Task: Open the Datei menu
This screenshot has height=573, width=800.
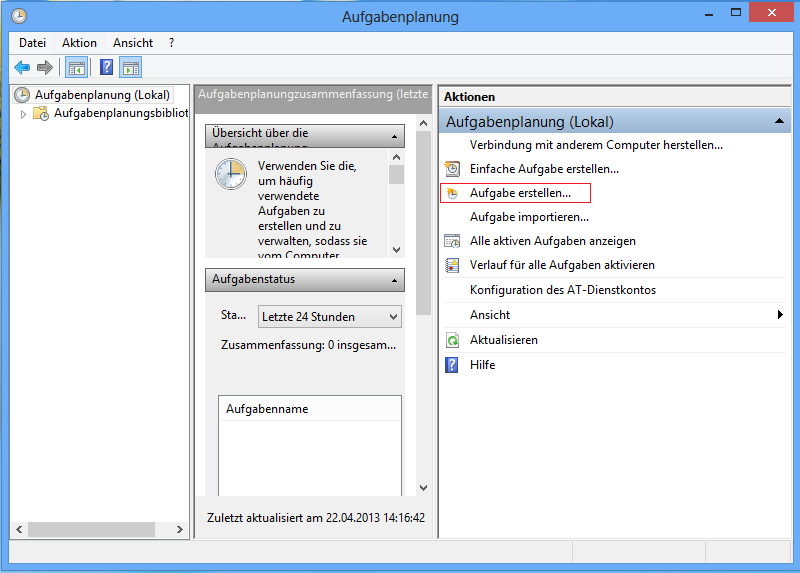Action: tap(32, 43)
